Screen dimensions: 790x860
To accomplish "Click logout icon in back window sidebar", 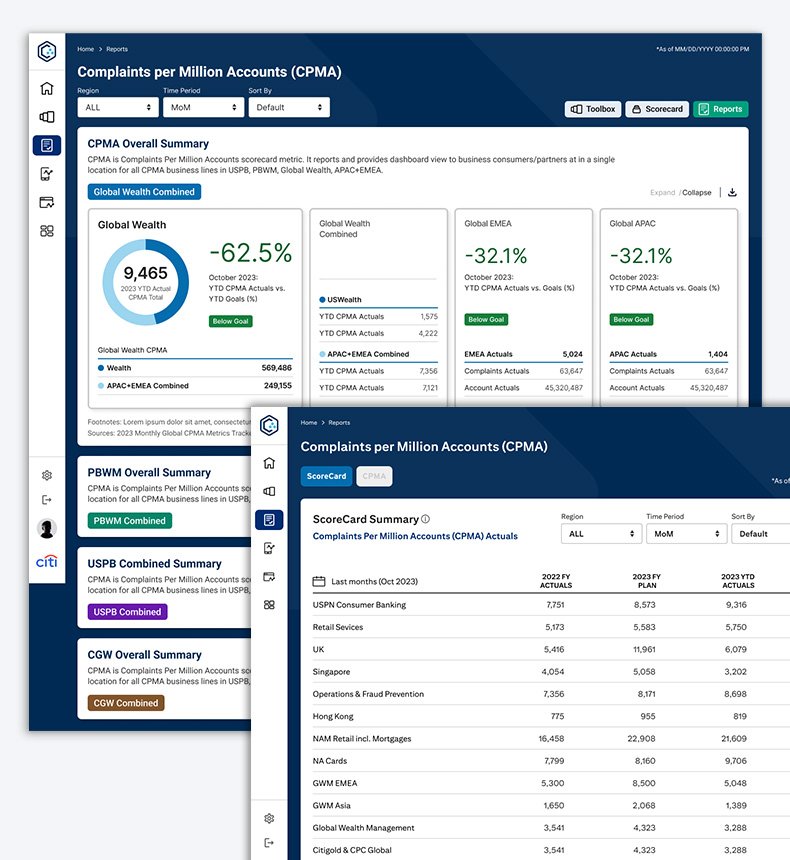I will coord(47,500).
